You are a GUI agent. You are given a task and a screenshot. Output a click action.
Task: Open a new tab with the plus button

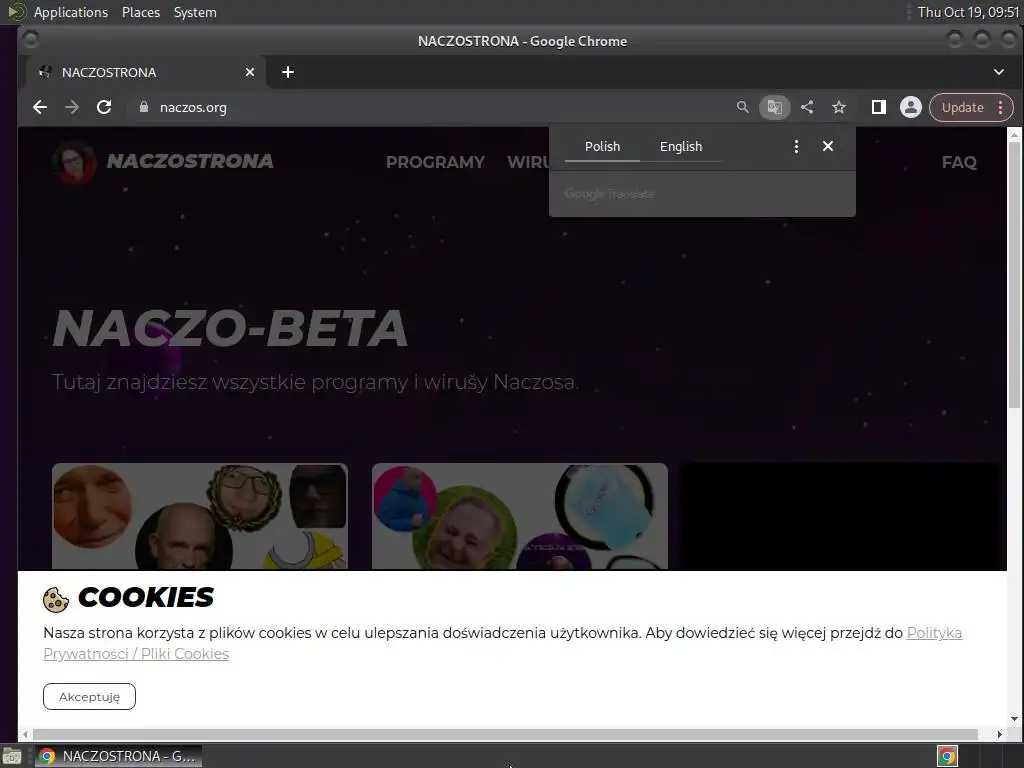click(288, 72)
